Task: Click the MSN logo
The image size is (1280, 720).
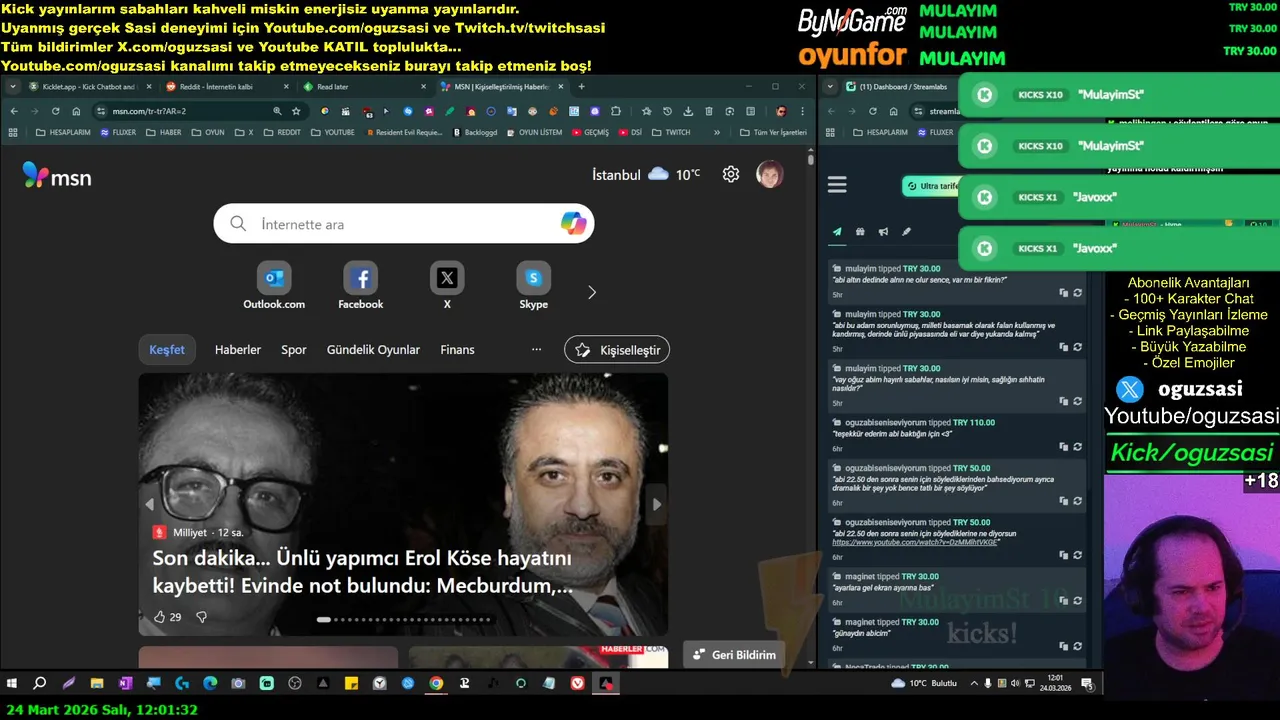Action: click(x=57, y=176)
